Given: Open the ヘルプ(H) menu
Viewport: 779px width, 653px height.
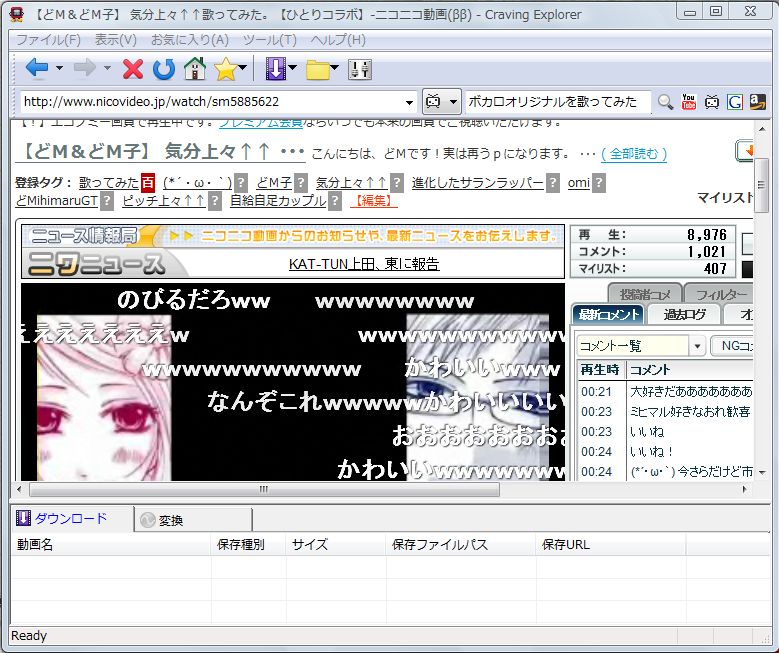Looking at the screenshot, I should [x=338, y=40].
